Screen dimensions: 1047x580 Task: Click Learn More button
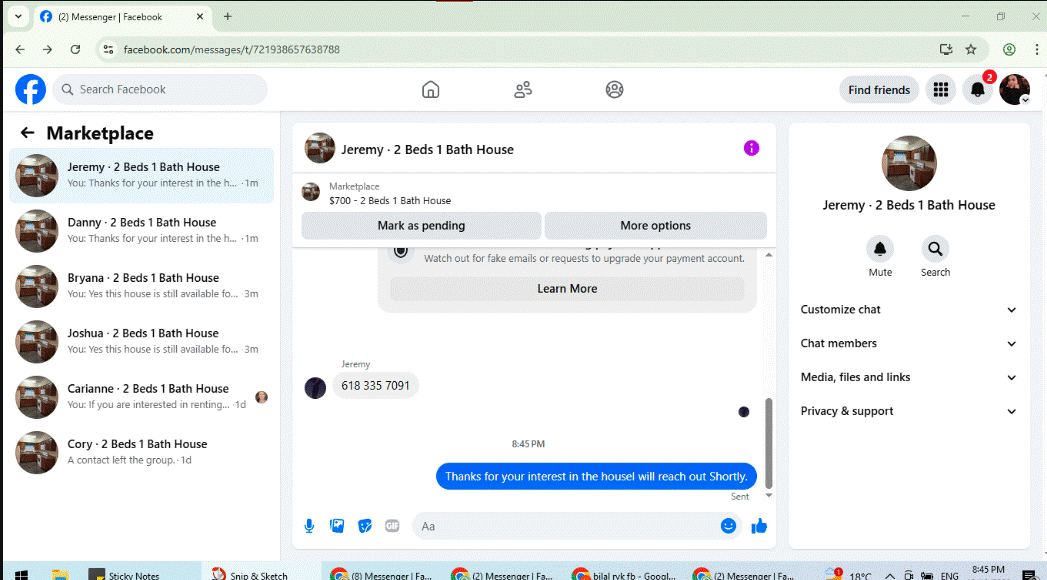pyautogui.click(x=567, y=289)
